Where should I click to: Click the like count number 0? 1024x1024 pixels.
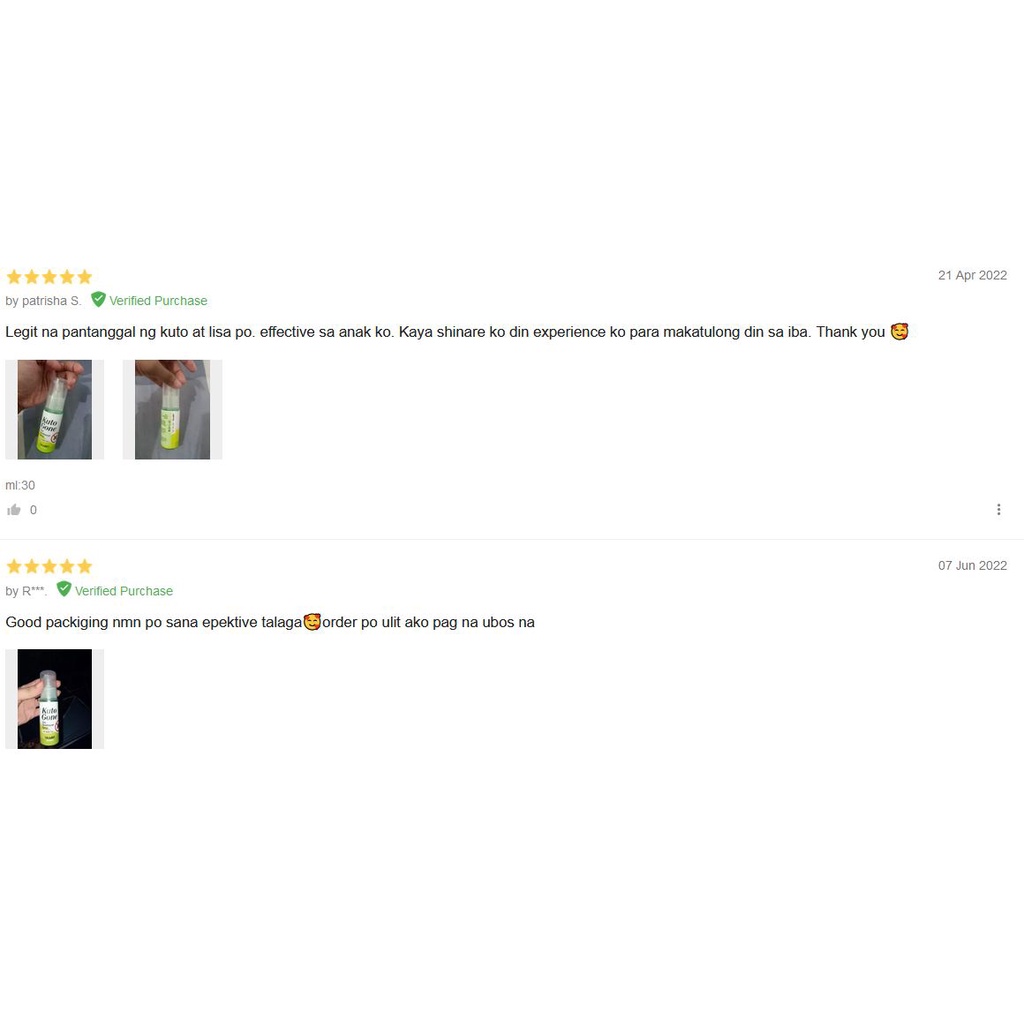(33, 510)
